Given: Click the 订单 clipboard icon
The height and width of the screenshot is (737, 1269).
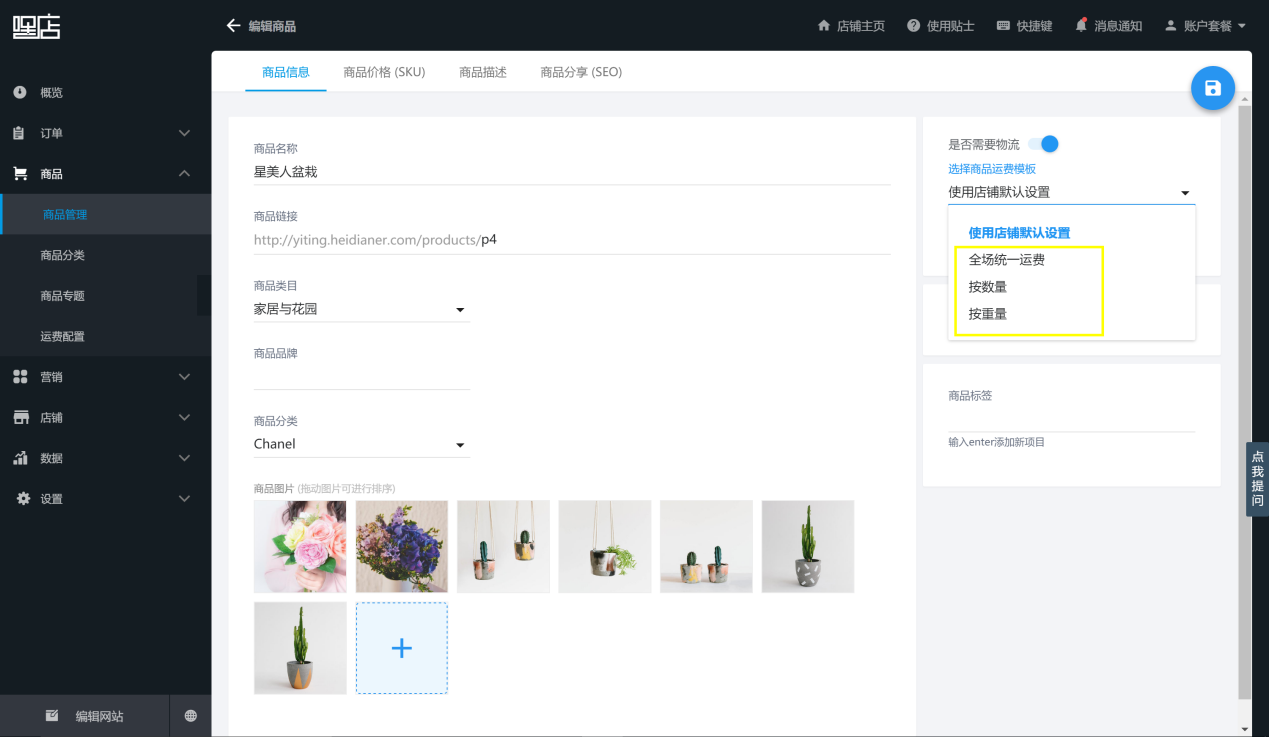Looking at the screenshot, I should coord(20,133).
